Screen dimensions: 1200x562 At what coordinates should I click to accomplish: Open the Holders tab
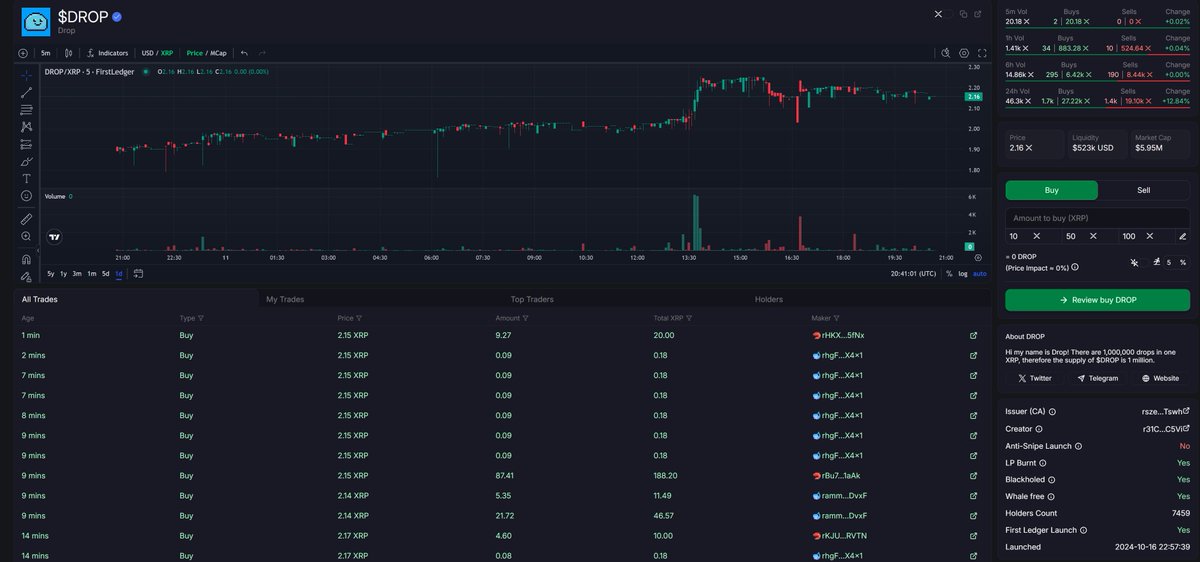(x=769, y=299)
